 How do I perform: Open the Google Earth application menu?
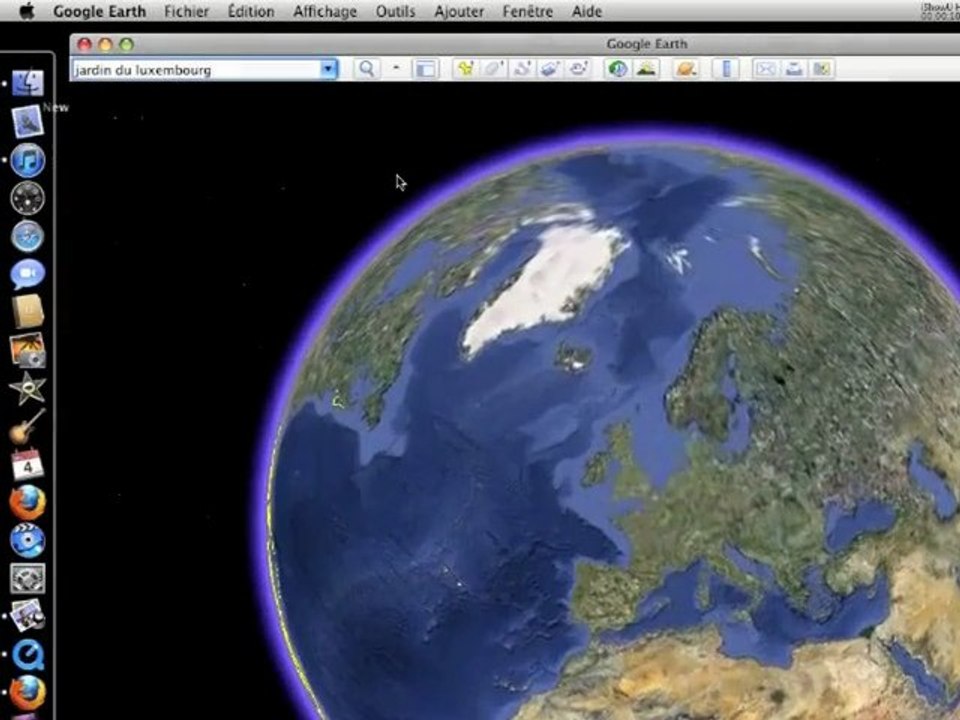(99, 11)
